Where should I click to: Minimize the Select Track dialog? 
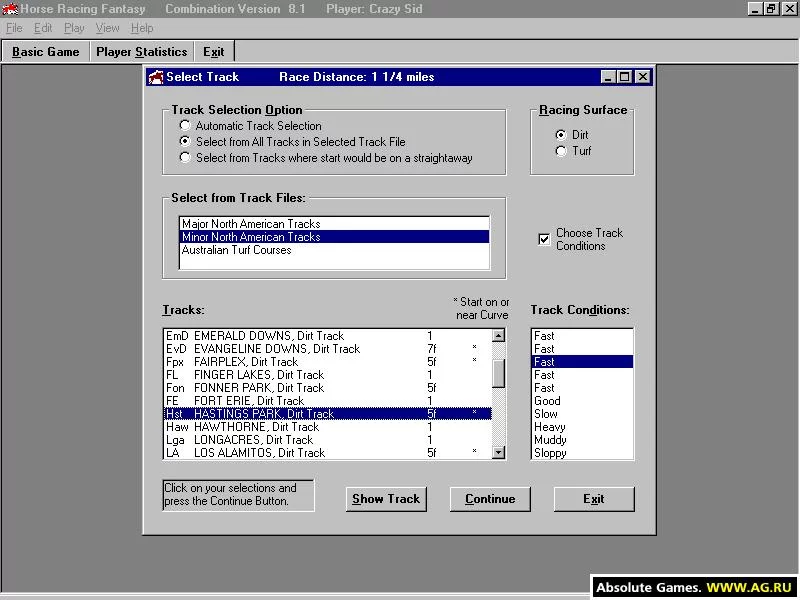(x=607, y=77)
